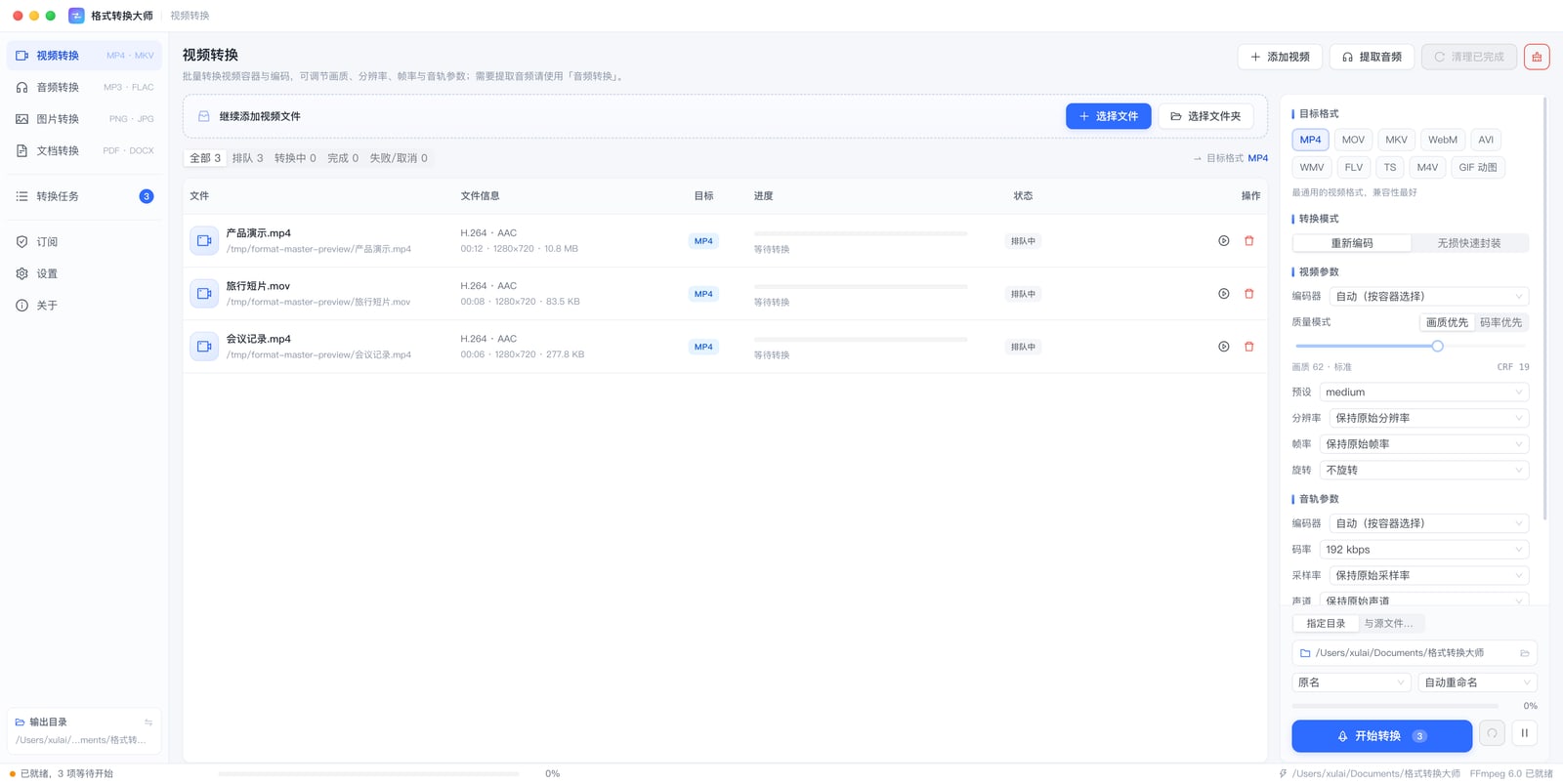Open the 旋转 dropdown
Image resolution: width=1563 pixels, height=784 pixels.
click(x=1424, y=470)
